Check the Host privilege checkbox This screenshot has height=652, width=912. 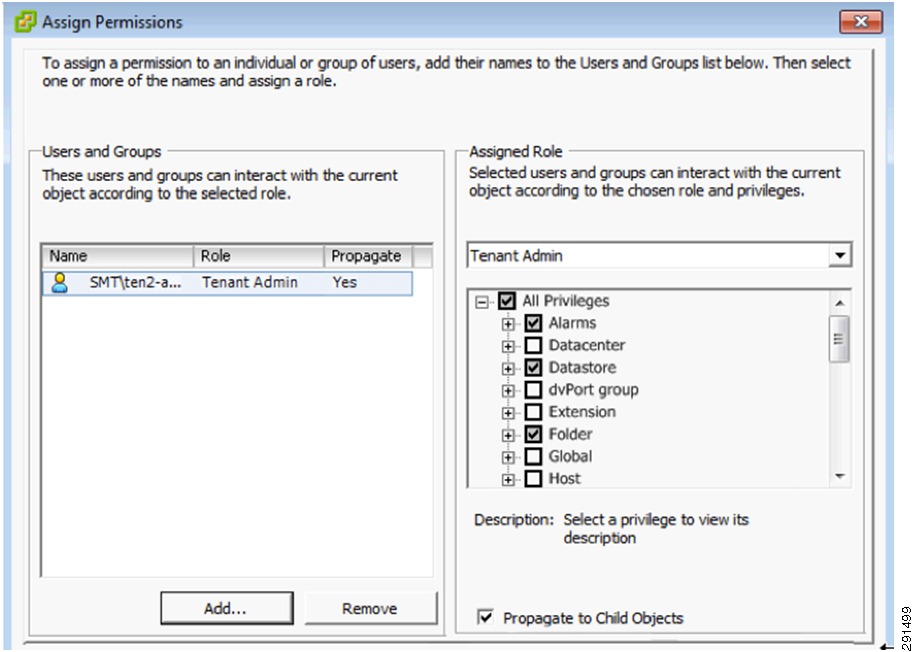[x=533, y=479]
